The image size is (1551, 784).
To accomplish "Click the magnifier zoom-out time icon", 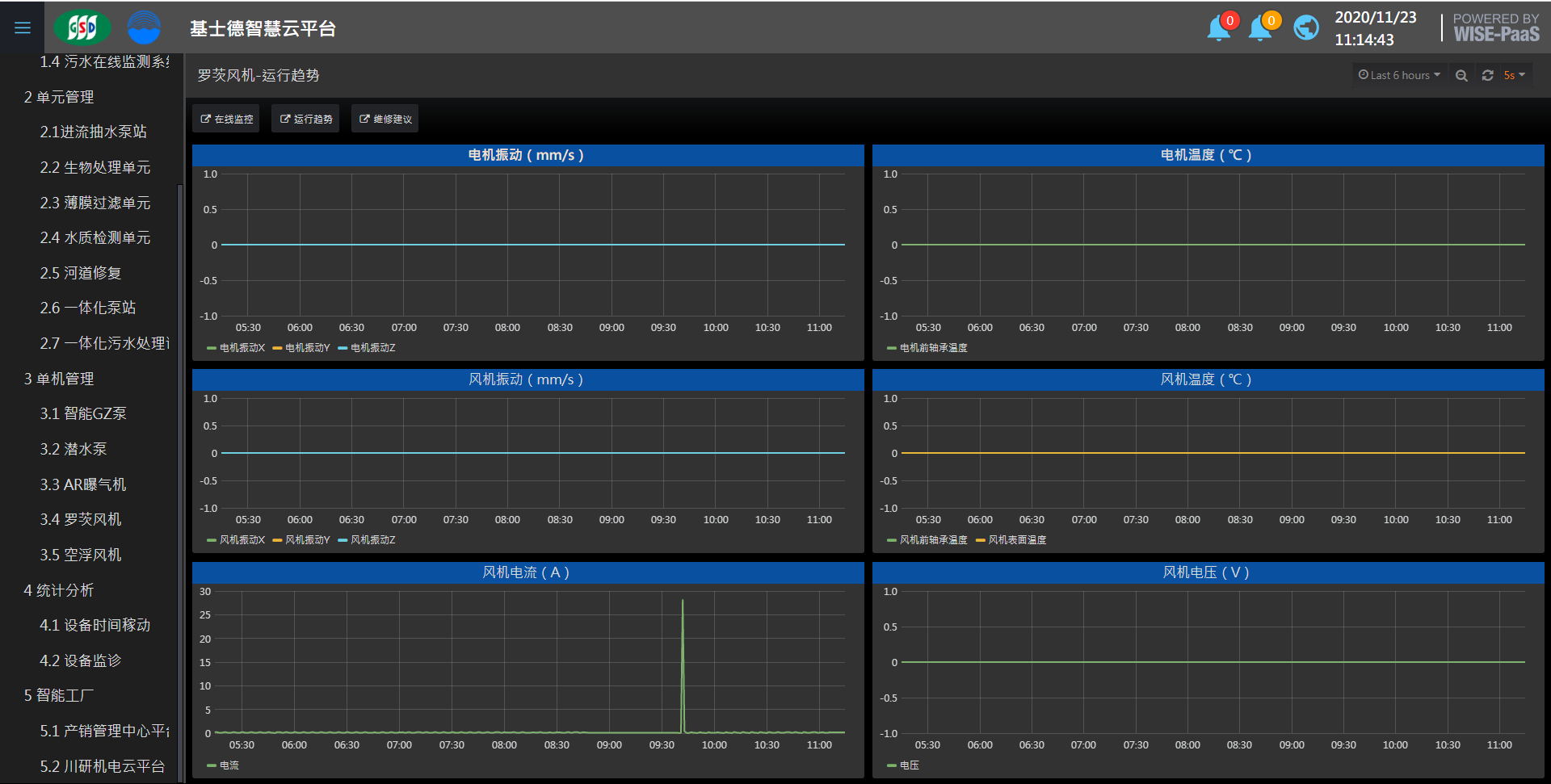I will point(1461,75).
